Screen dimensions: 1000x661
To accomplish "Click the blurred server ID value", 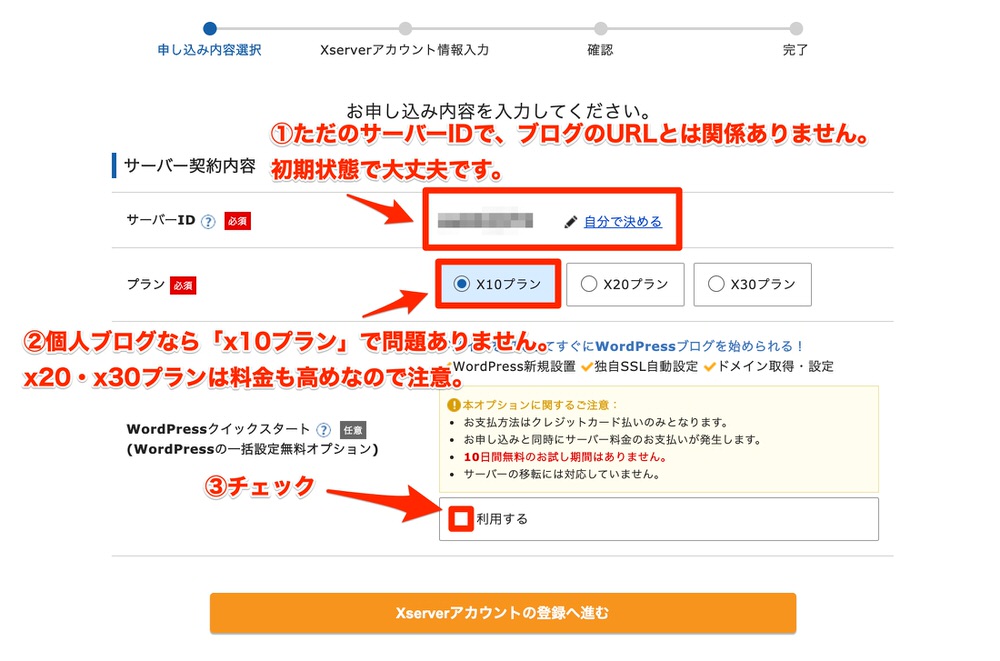I will click(x=485, y=220).
